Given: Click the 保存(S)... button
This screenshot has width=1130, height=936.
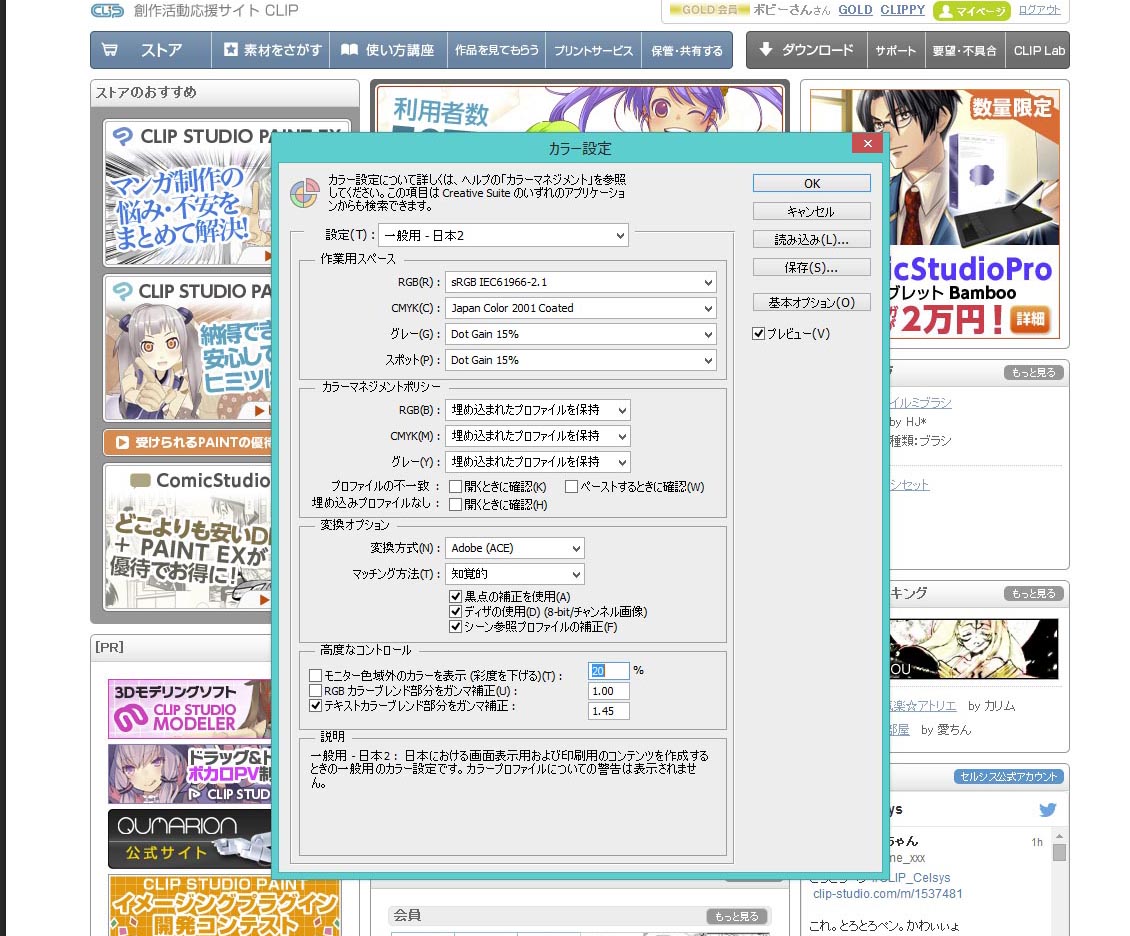Looking at the screenshot, I should pos(811,267).
